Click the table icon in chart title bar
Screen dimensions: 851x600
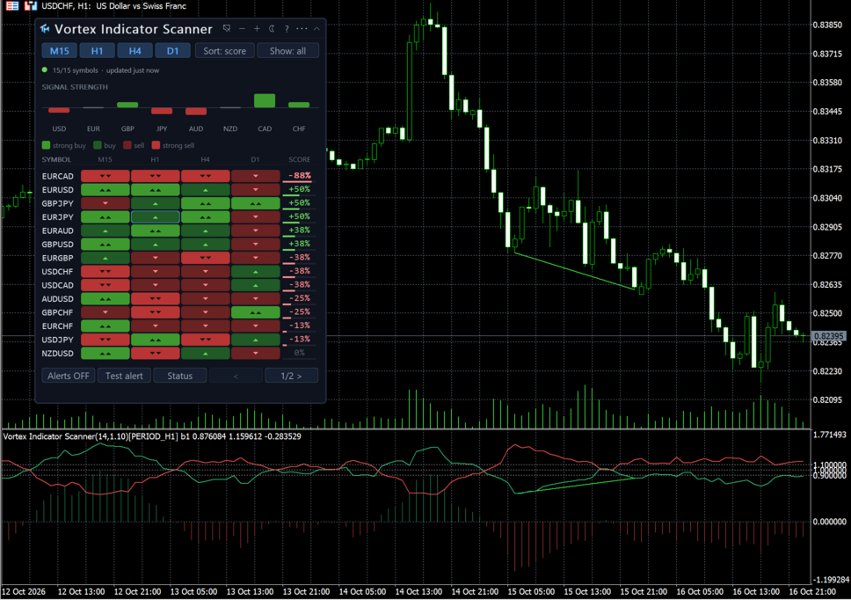pos(12,6)
